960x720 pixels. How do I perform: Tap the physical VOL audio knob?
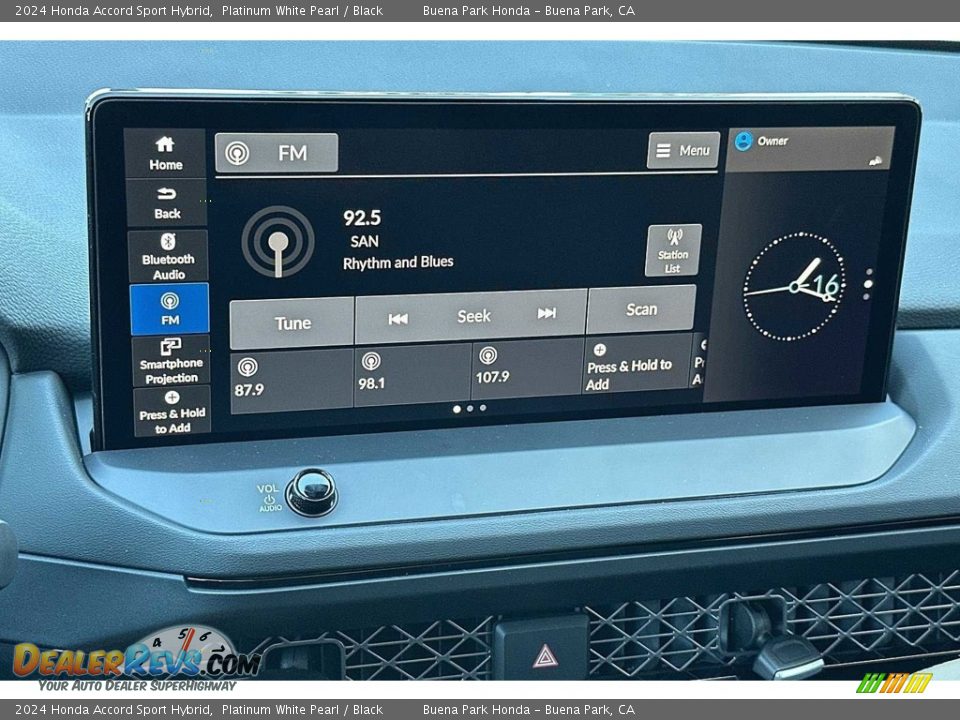pyautogui.click(x=312, y=492)
